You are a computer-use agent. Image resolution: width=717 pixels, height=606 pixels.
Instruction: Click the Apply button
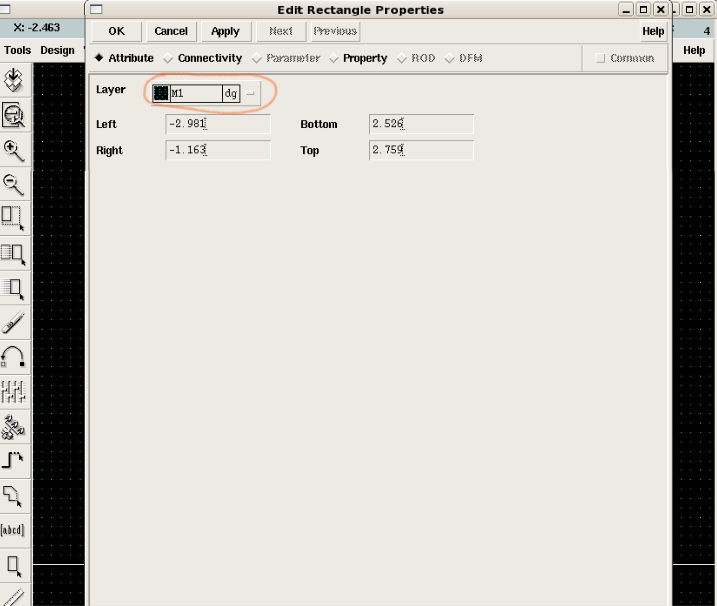[x=225, y=31]
